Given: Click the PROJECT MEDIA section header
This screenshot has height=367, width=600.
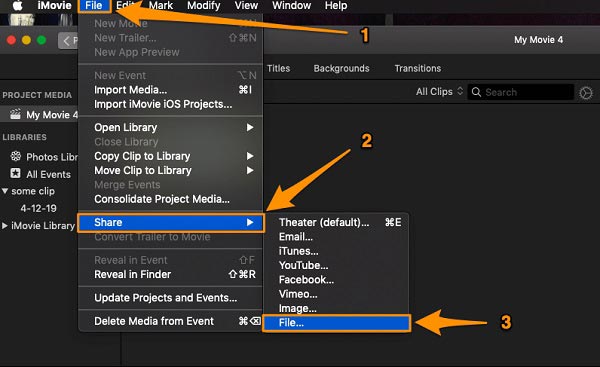Looking at the screenshot, I should coord(37,95).
